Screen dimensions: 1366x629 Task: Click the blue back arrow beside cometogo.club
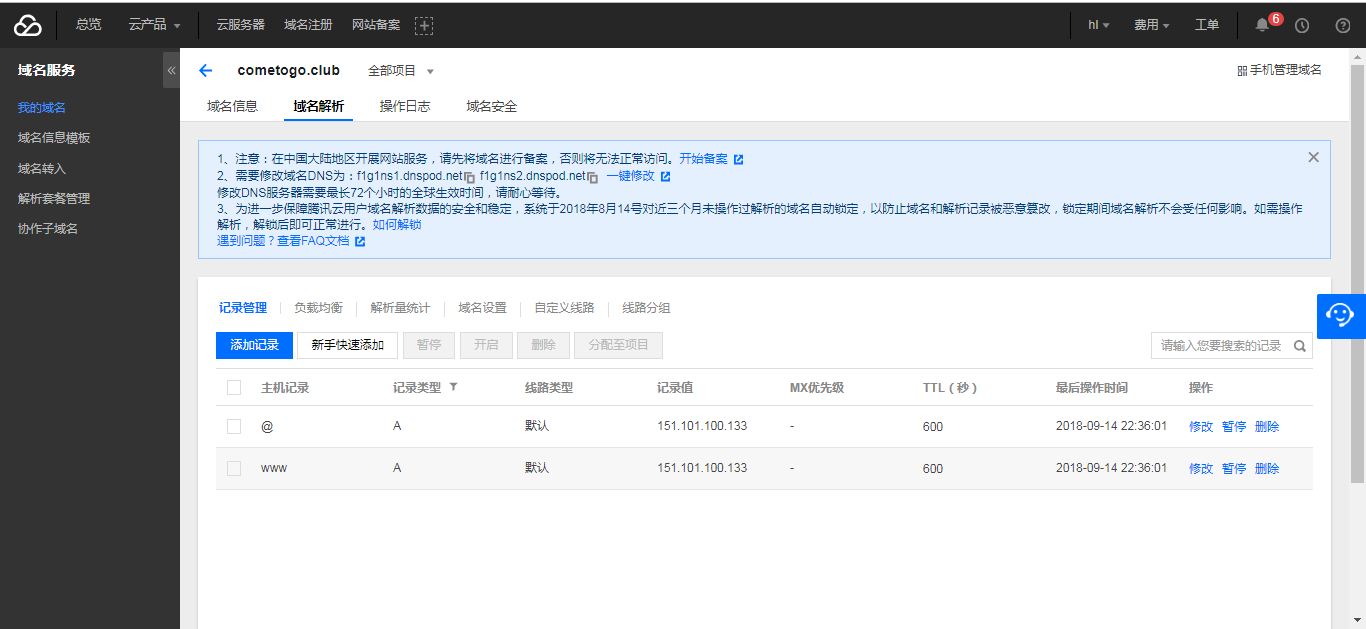tap(206, 70)
